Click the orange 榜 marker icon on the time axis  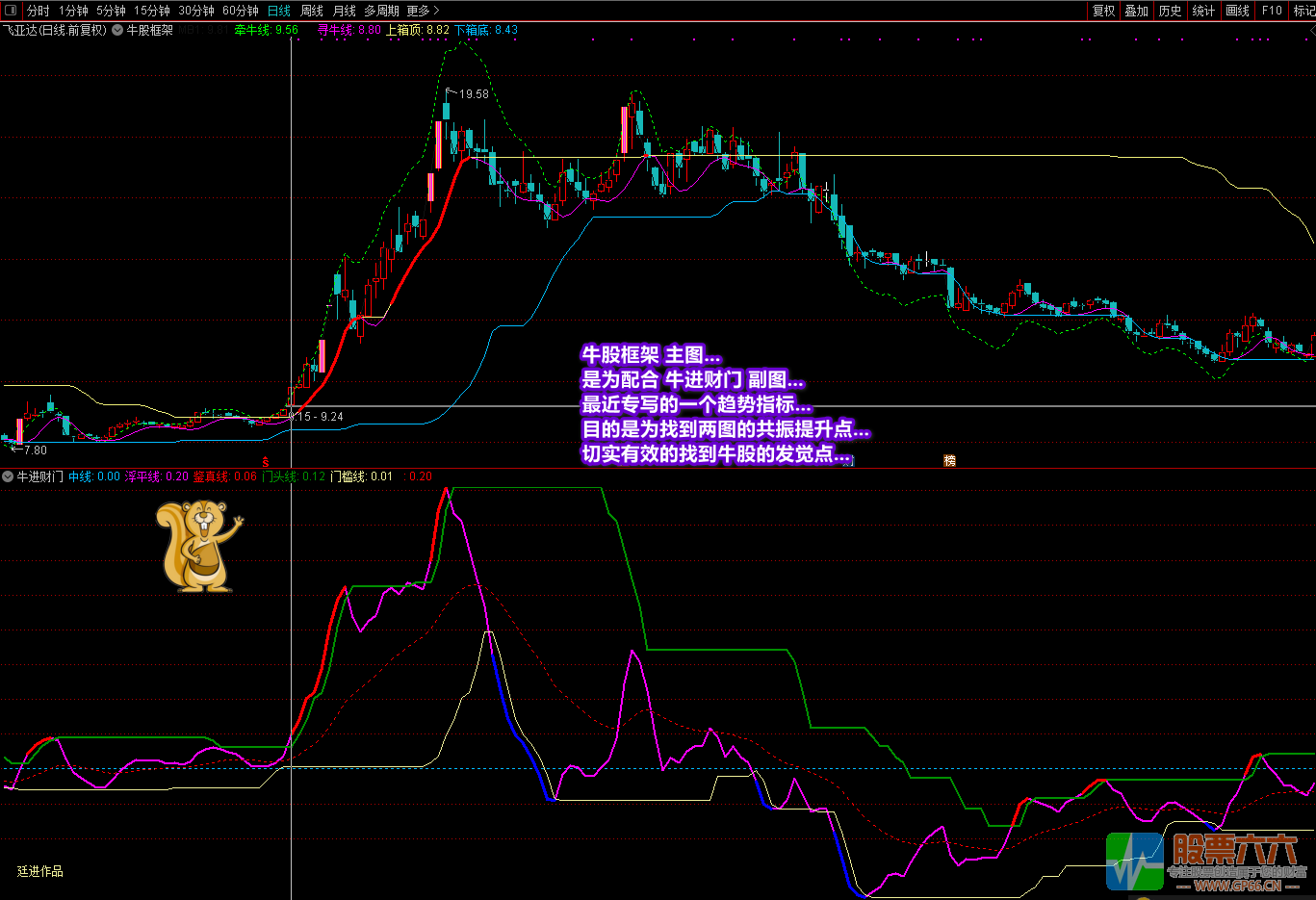[949, 461]
